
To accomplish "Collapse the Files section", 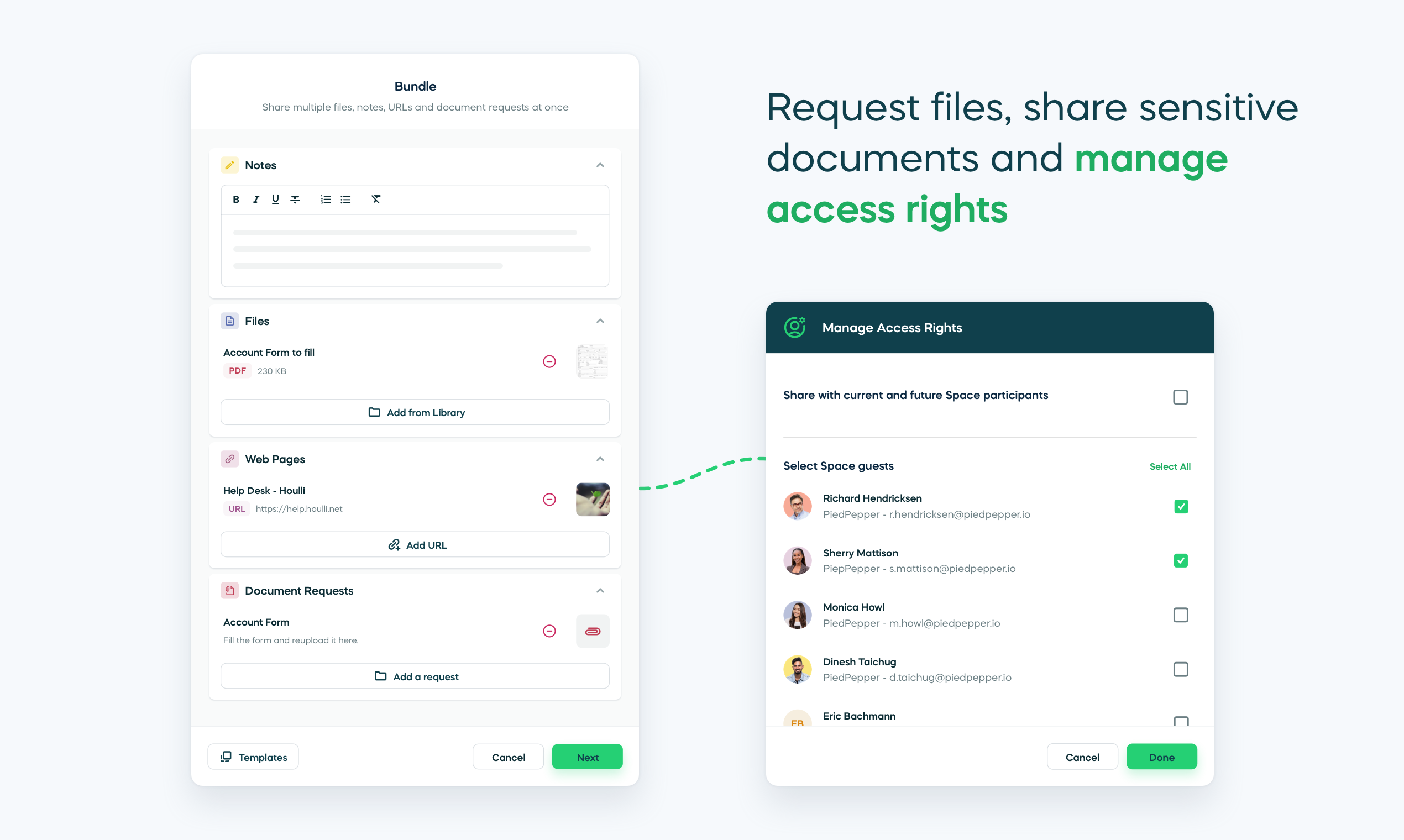I will (600, 321).
